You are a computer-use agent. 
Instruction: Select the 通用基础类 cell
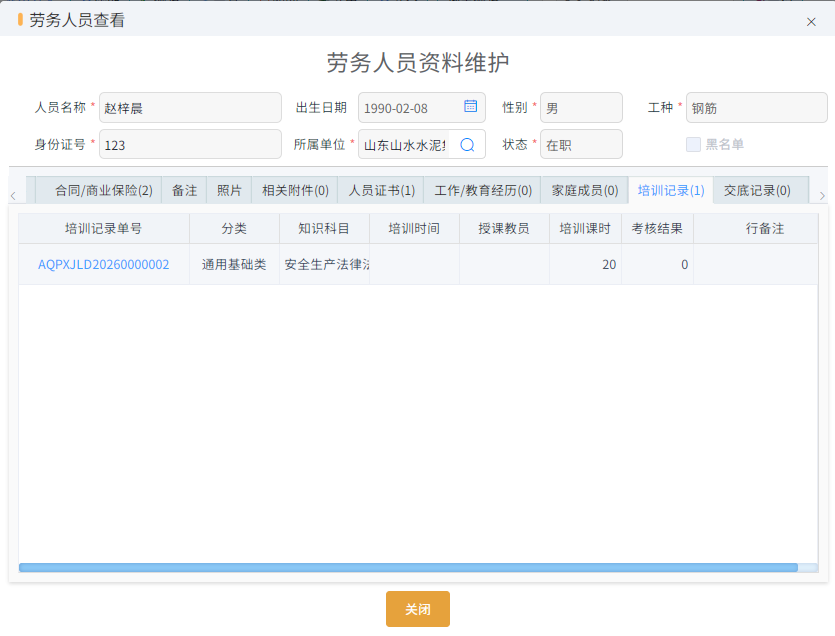[234, 264]
